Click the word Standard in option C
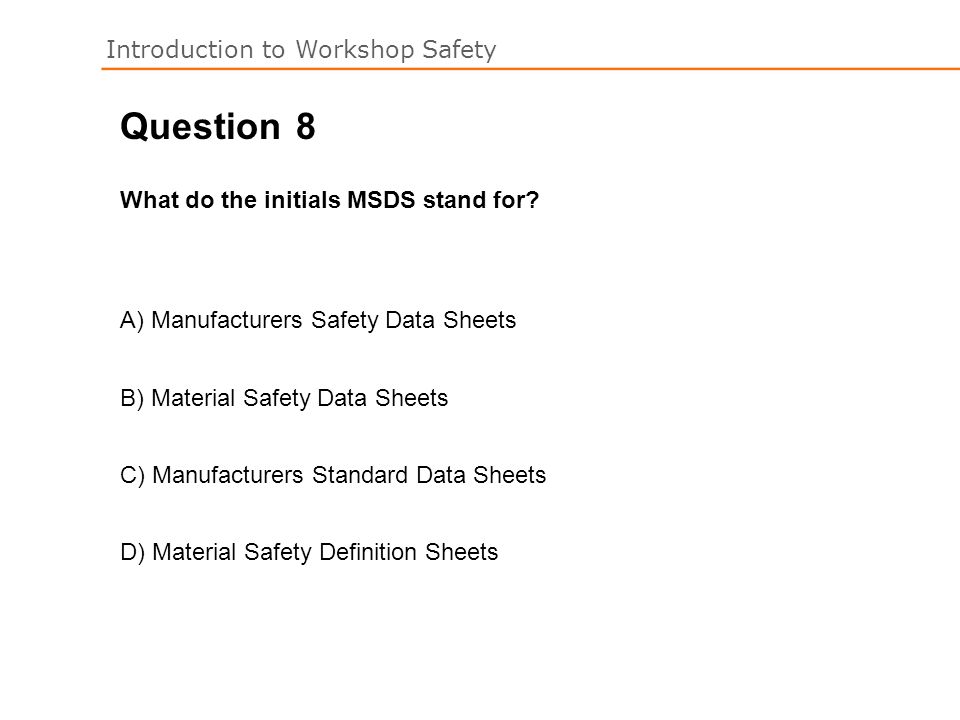The height and width of the screenshot is (720, 960). coord(359,475)
